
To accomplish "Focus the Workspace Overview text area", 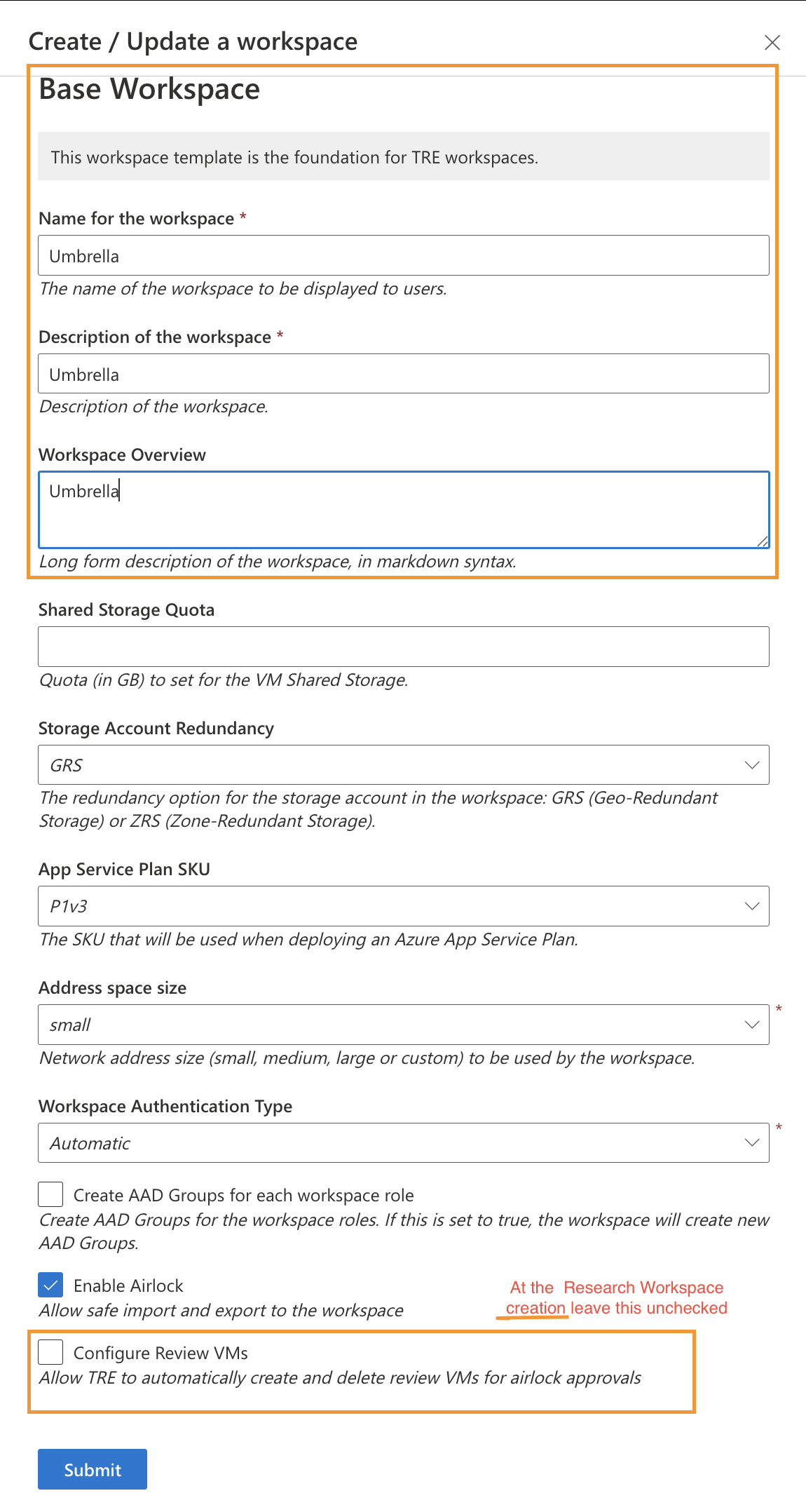I will pyautogui.click(x=403, y=510).
